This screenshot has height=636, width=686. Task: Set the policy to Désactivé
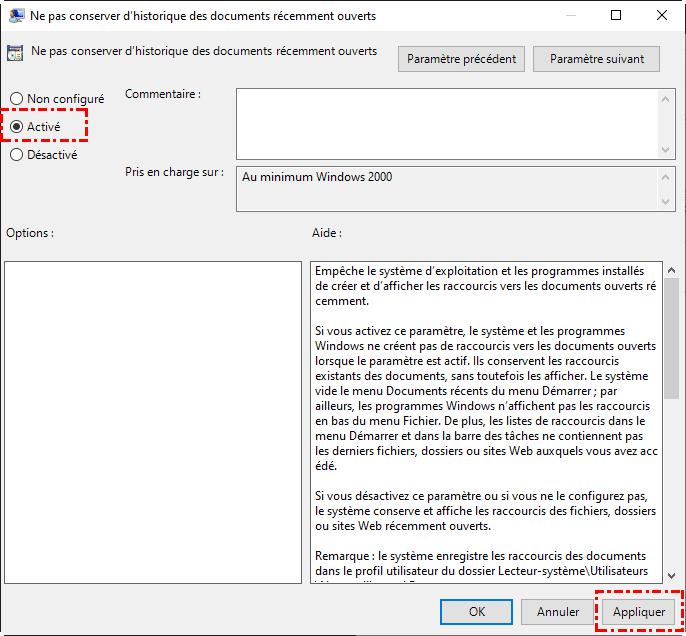point(17,155)
